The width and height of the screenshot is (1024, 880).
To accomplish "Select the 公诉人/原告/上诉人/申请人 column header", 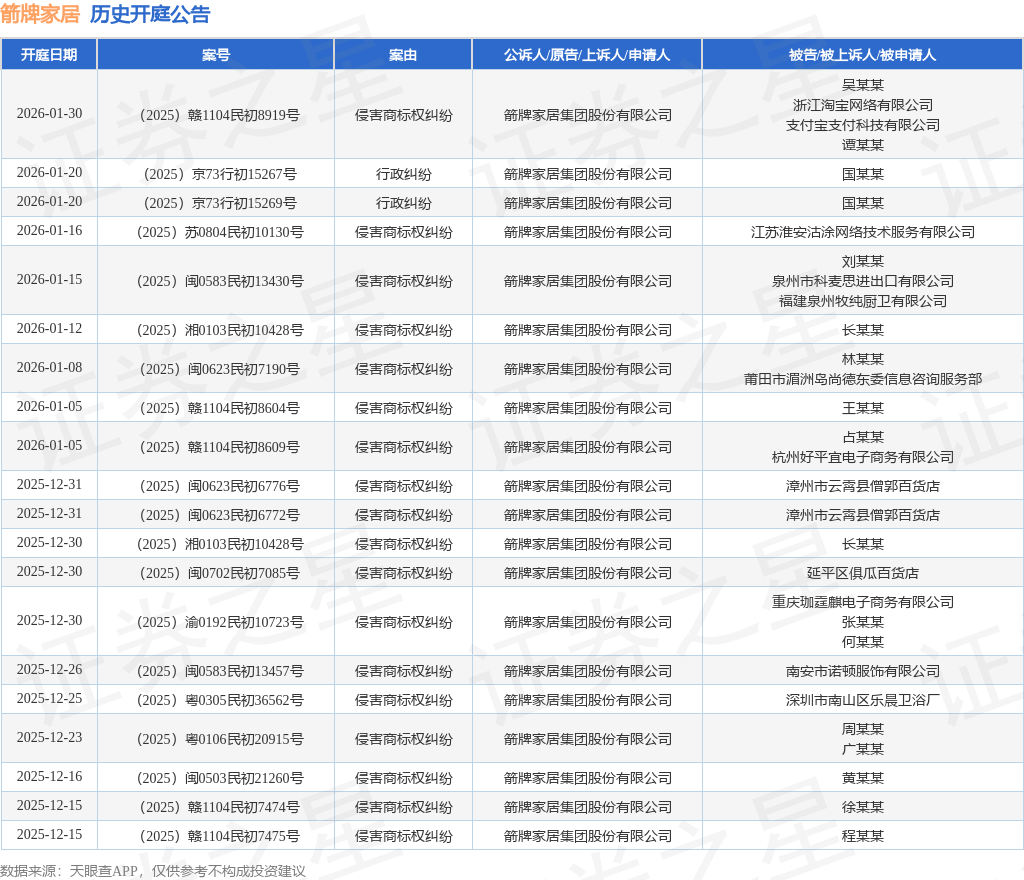I will (x=587, y=55).
